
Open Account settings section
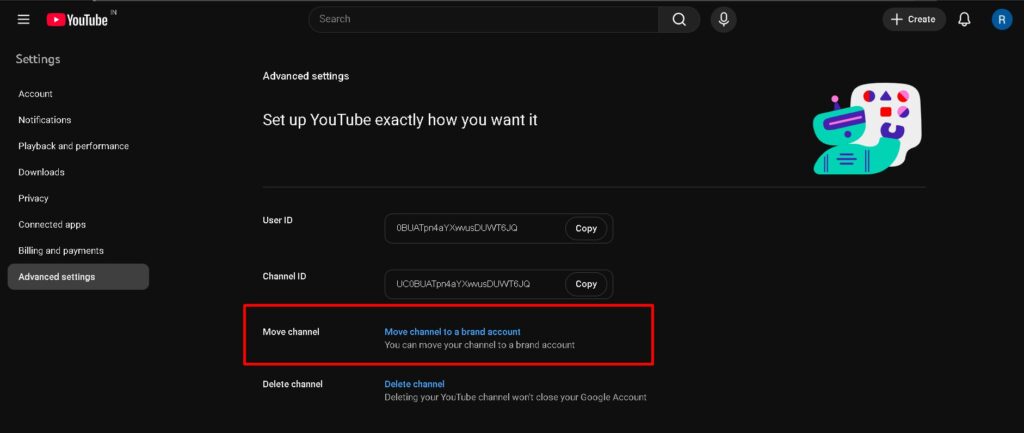click(x=78, y=94)
